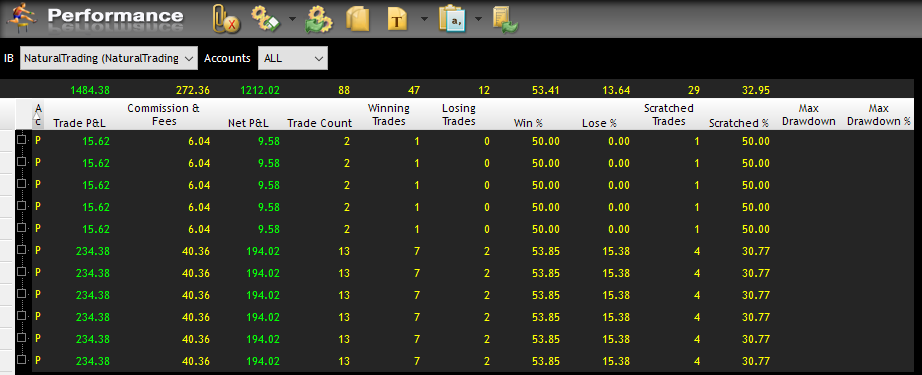This screenshot has height=375, width=922.
Task: Click the Accounts label text
Action: (x=228, y=58)
